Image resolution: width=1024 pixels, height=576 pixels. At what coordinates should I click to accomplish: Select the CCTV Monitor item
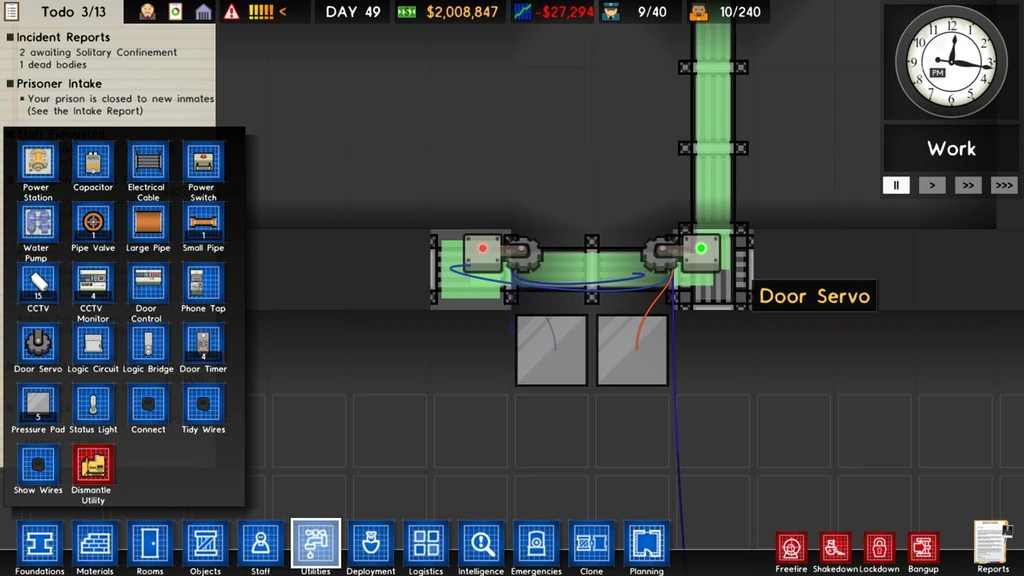pyautogui.click(x=93, y=283)
